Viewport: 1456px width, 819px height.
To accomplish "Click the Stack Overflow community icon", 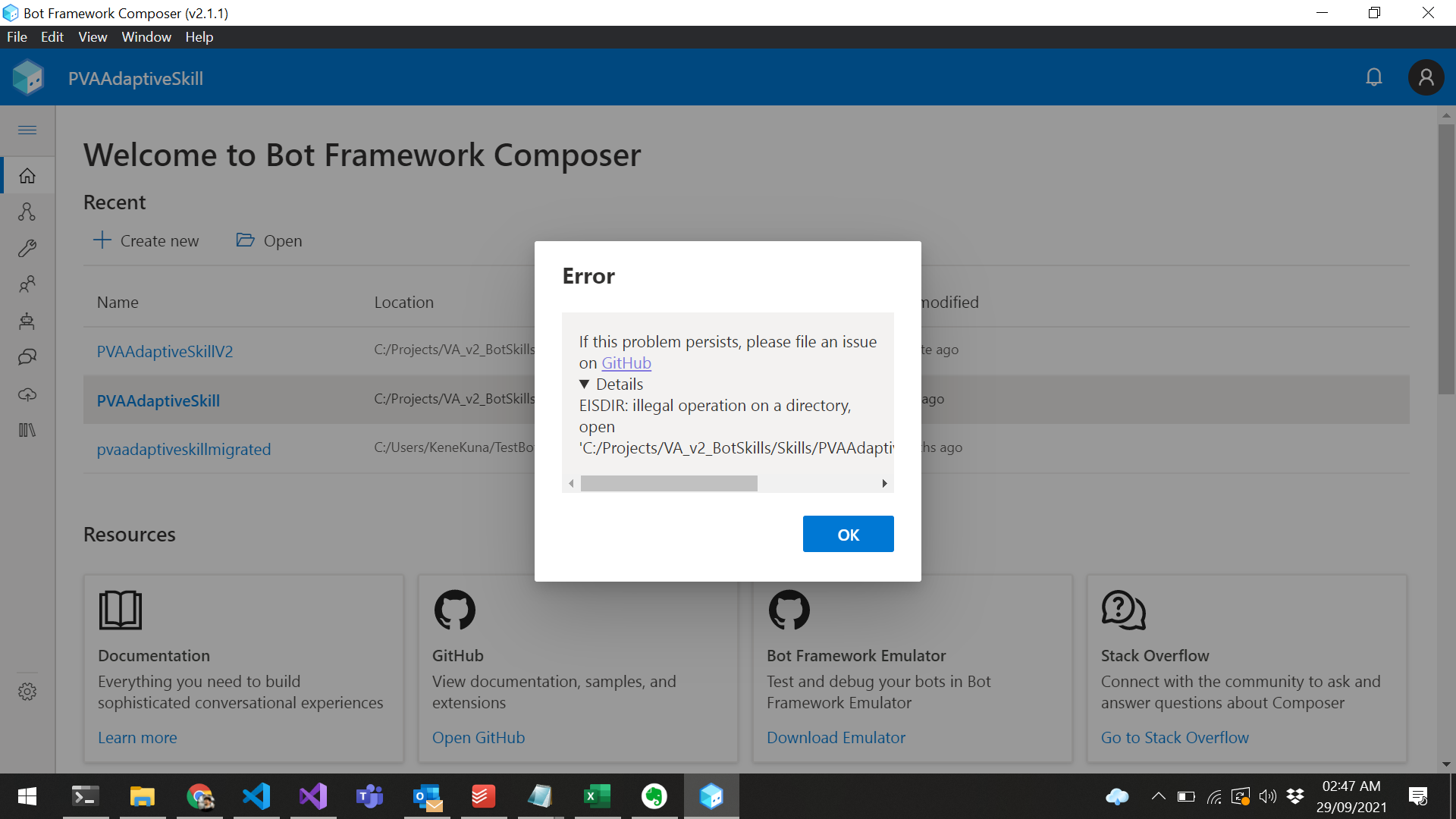I will click(1123, 610).
